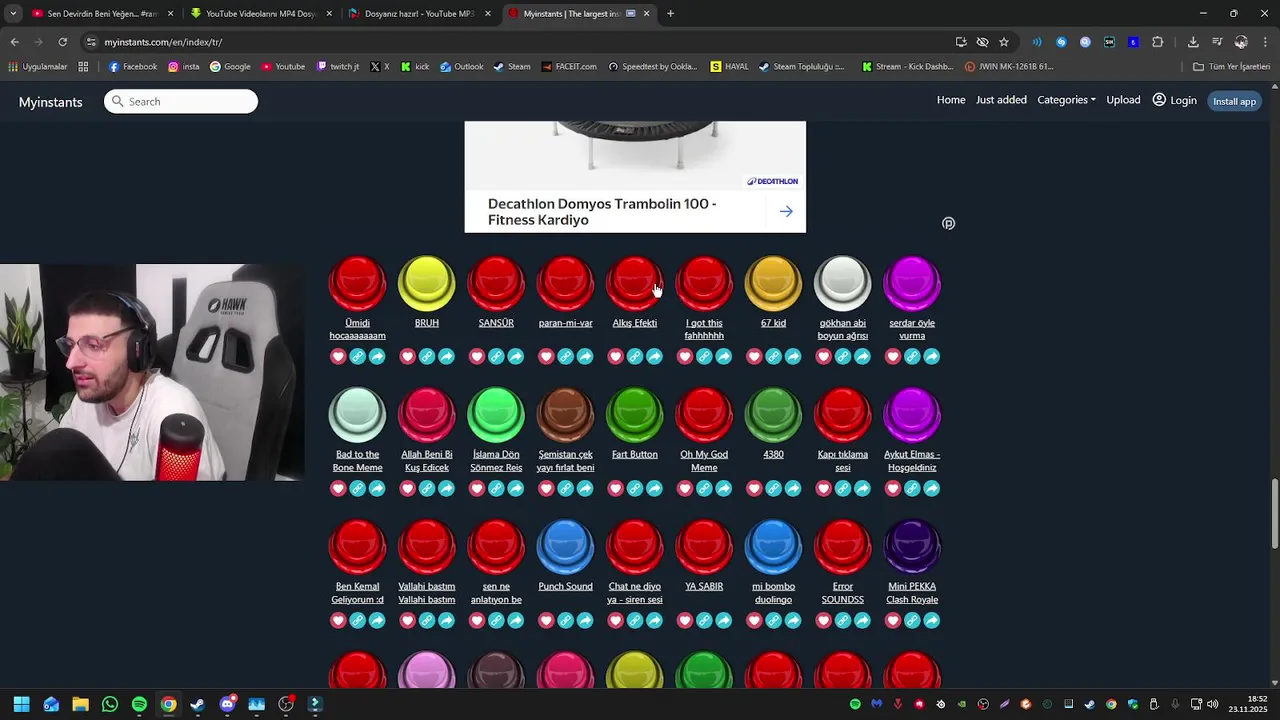Screen dimensions: 1280x720
Task: Copy link icon under 67 kid
Action: pos(773,356)
